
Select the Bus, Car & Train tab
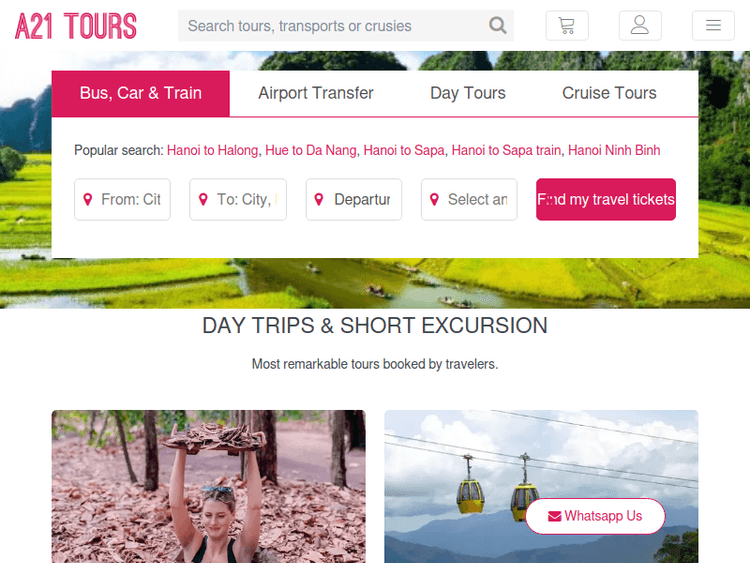pyautogui.click(x=141, y=93)
